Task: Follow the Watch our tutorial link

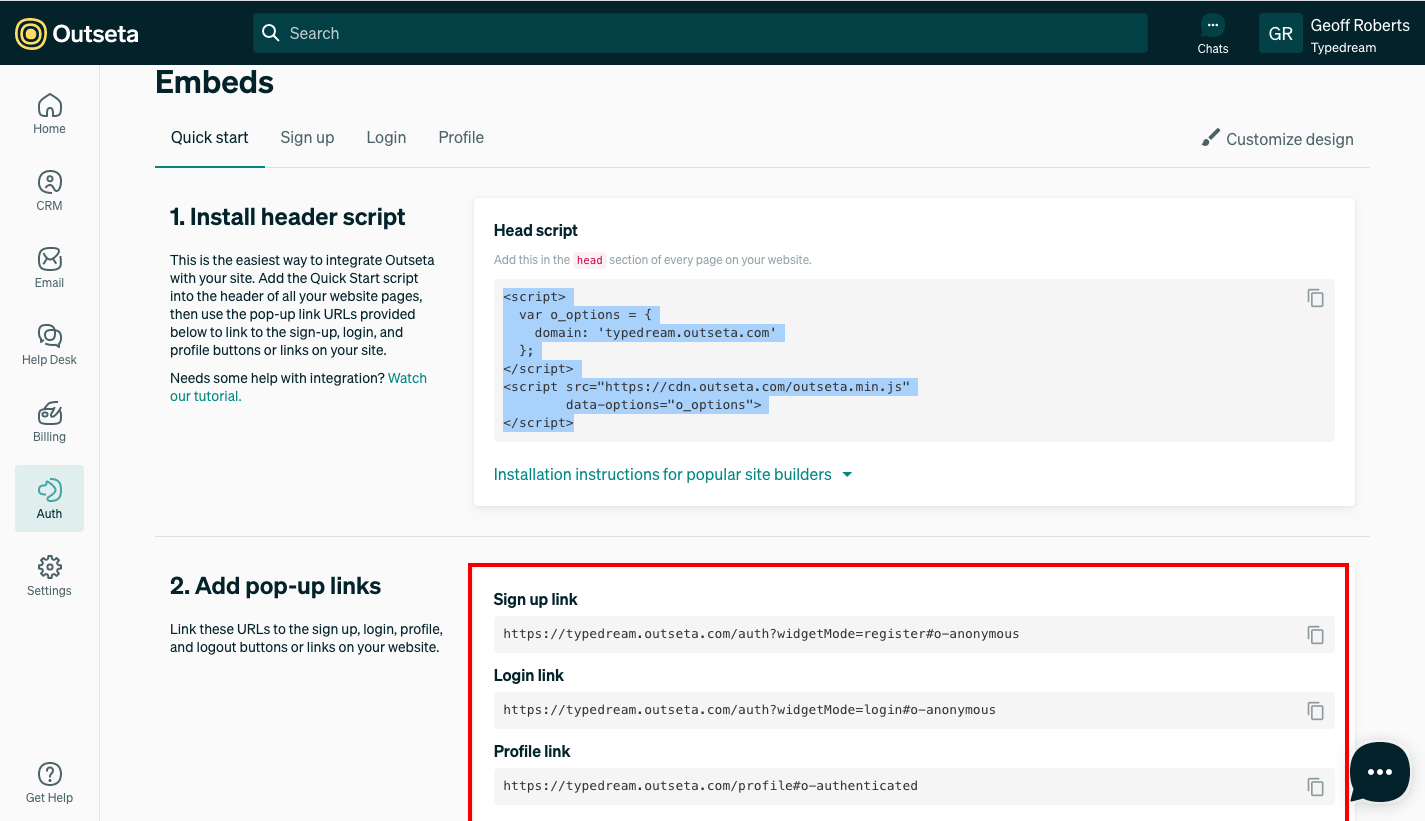Action: (298, 387)
